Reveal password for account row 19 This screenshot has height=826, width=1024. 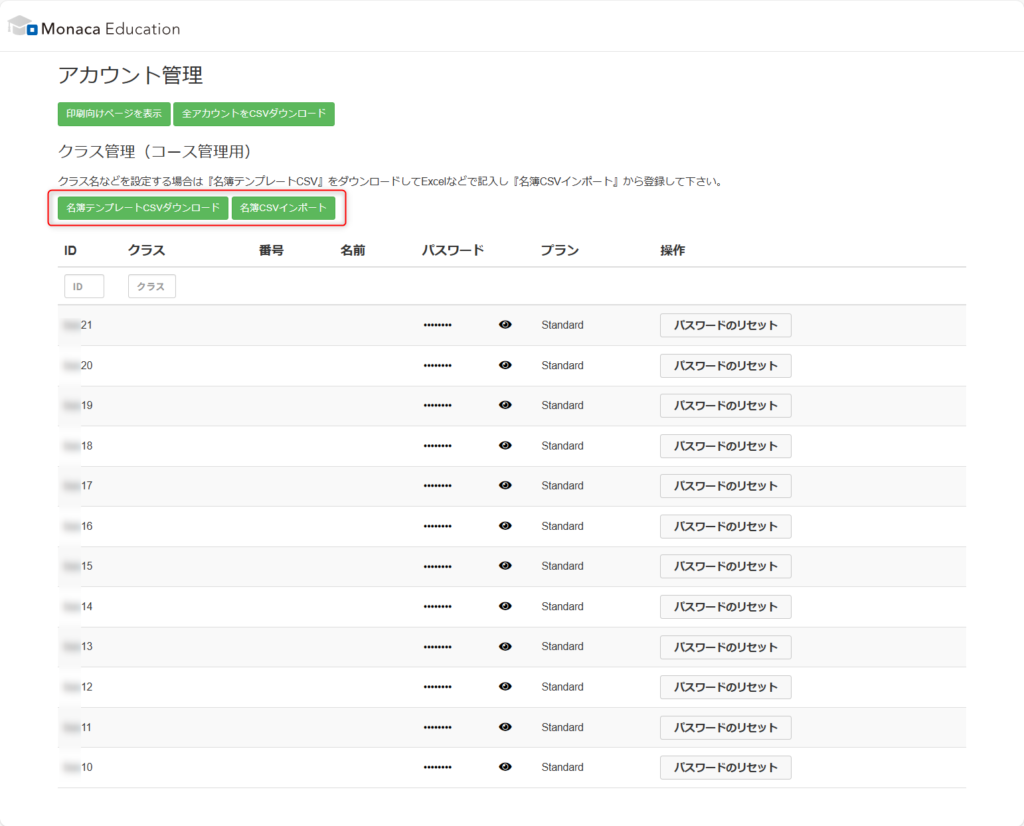(x=505, y=405)
